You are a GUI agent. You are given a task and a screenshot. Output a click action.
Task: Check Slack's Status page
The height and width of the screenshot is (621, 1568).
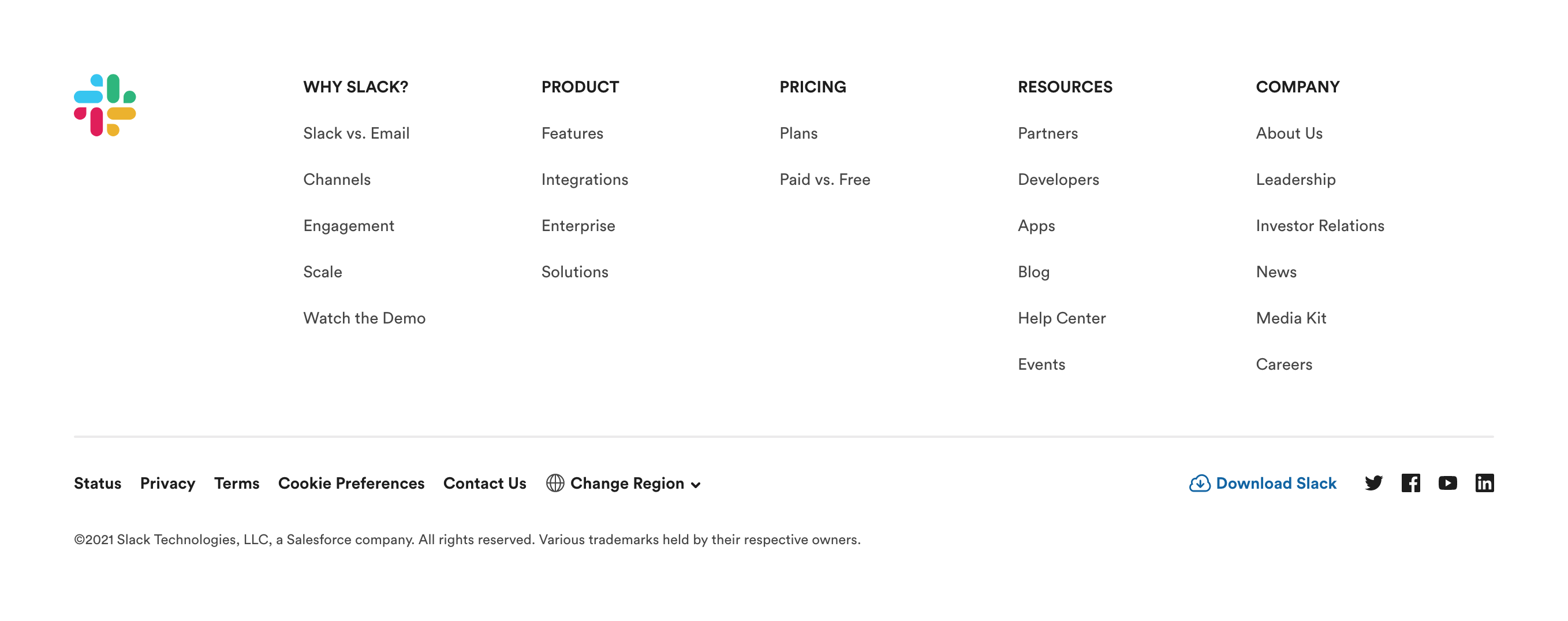pyautogui.click(x=97, y=483)
